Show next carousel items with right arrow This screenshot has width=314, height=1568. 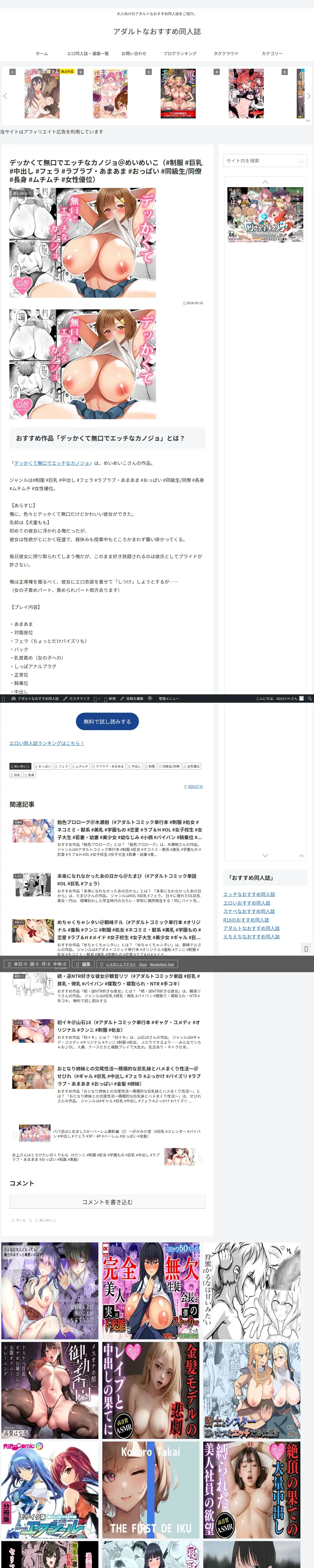pyautogui.click(x=309, y=96)
